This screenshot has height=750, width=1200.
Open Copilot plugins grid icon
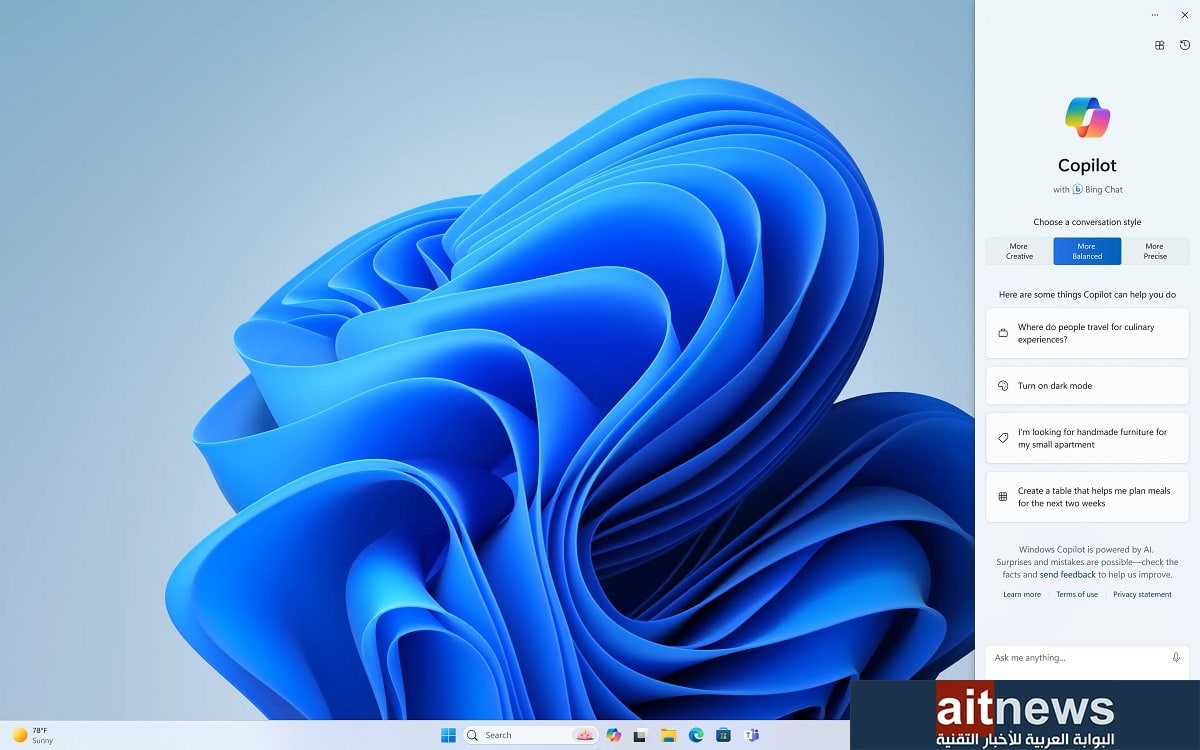1160,45
